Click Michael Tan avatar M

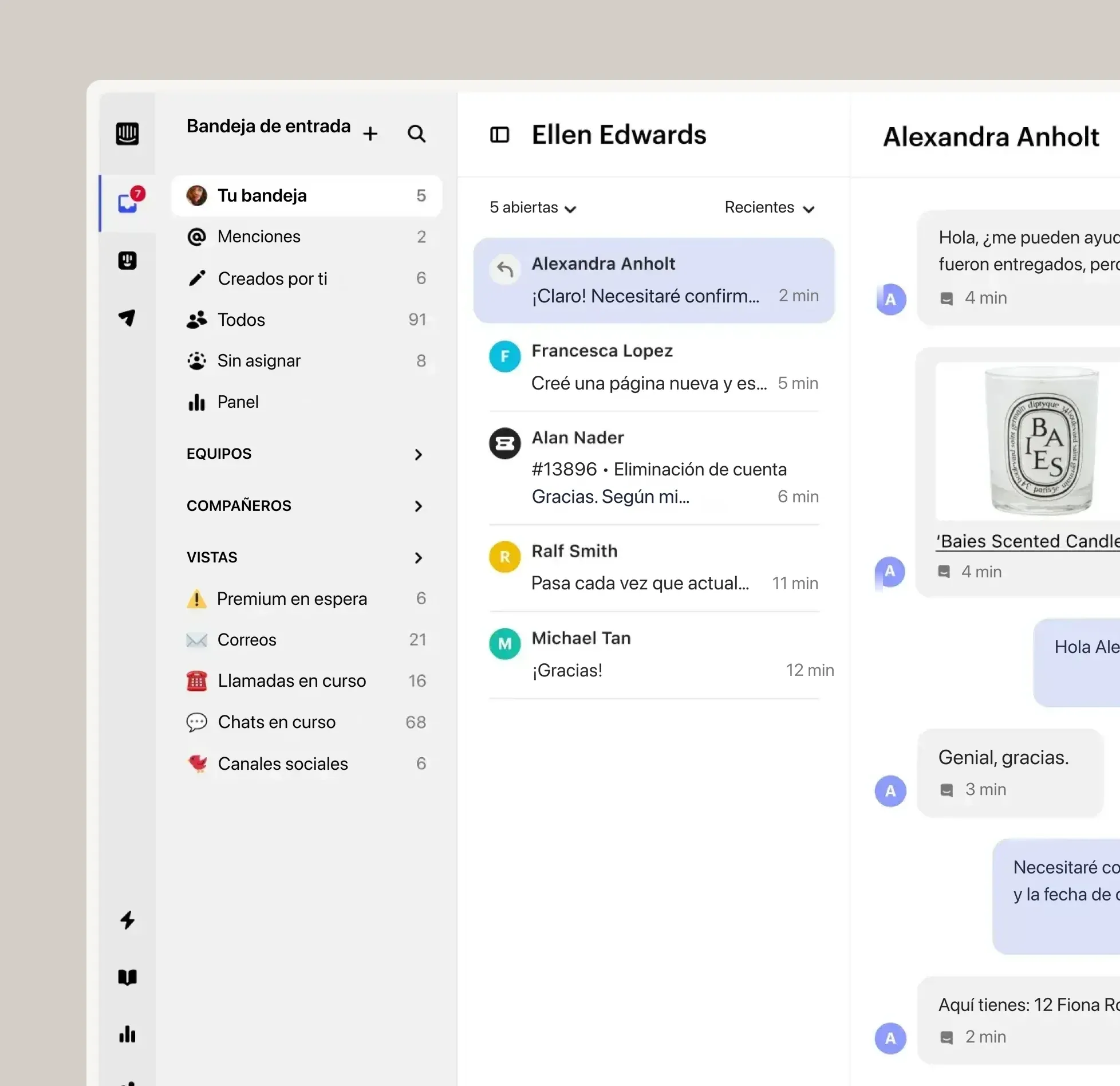504,644
